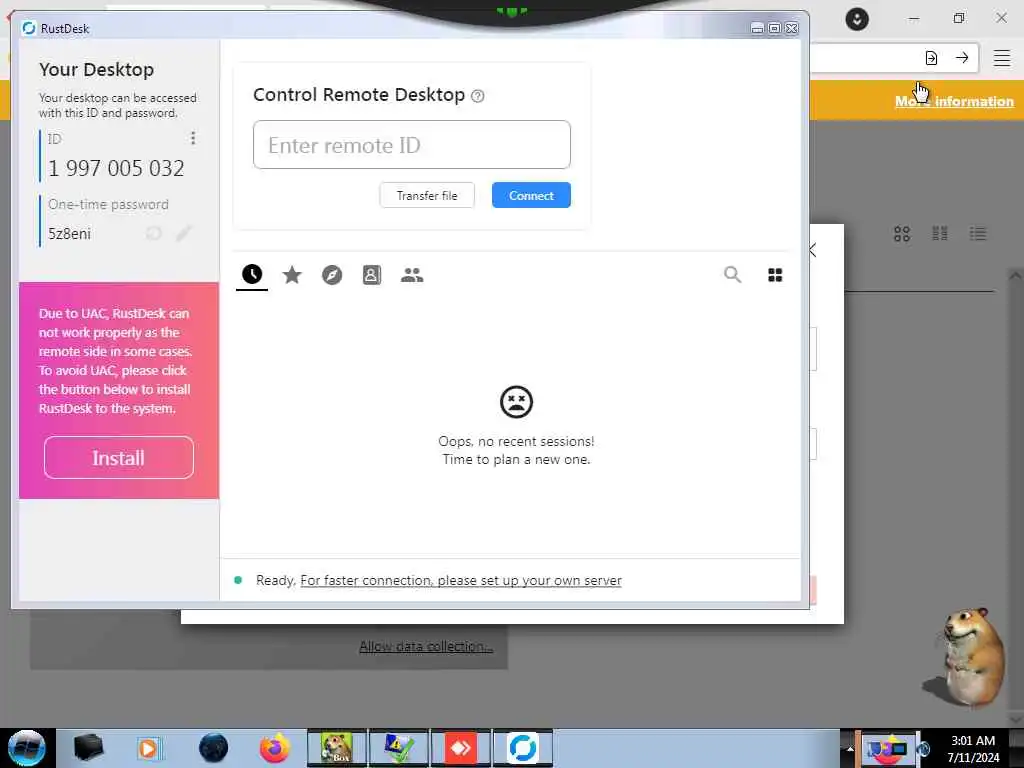
Task: Select the circles grid view in background window
Action: click(902, 234)
